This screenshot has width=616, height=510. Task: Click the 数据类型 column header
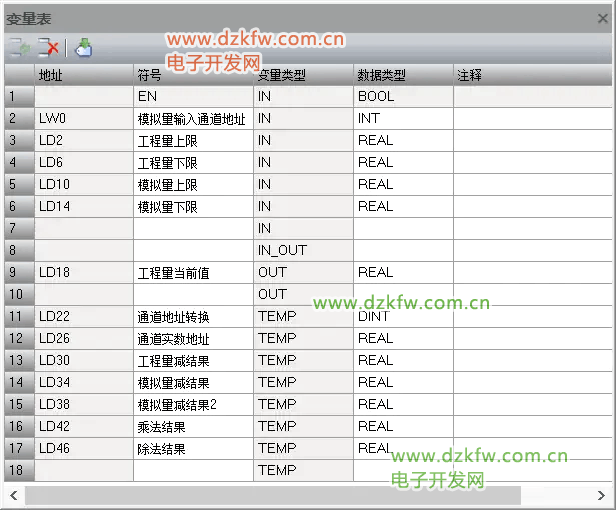[403, 75]
